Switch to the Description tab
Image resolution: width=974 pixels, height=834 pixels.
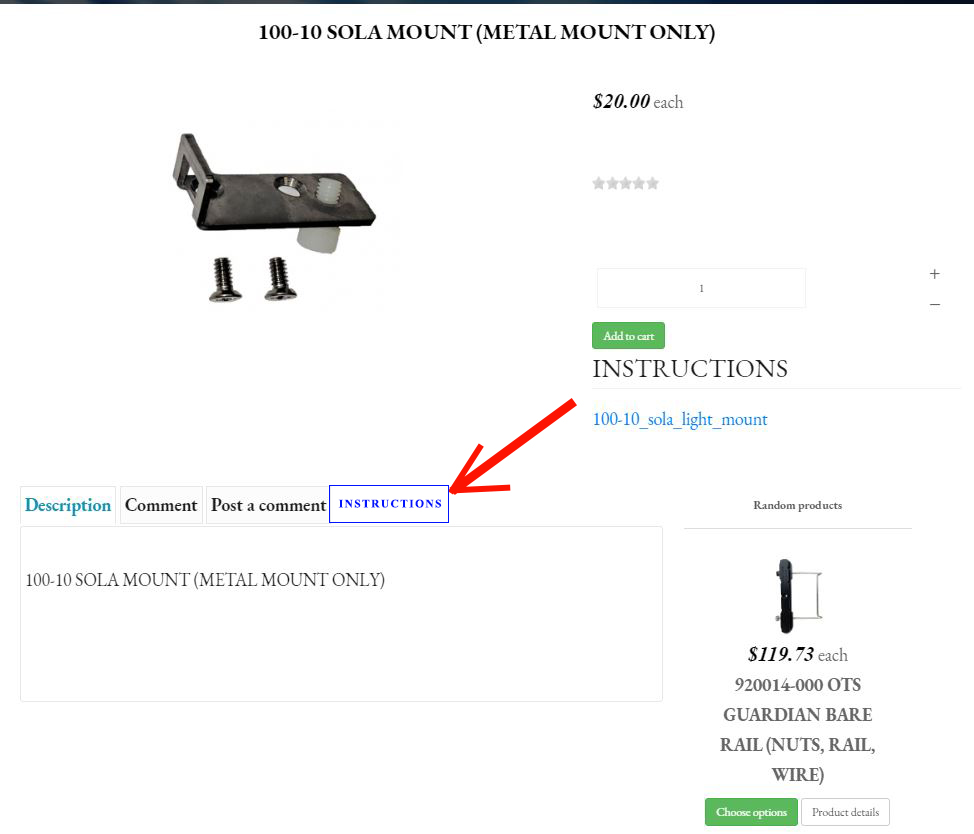68,505
